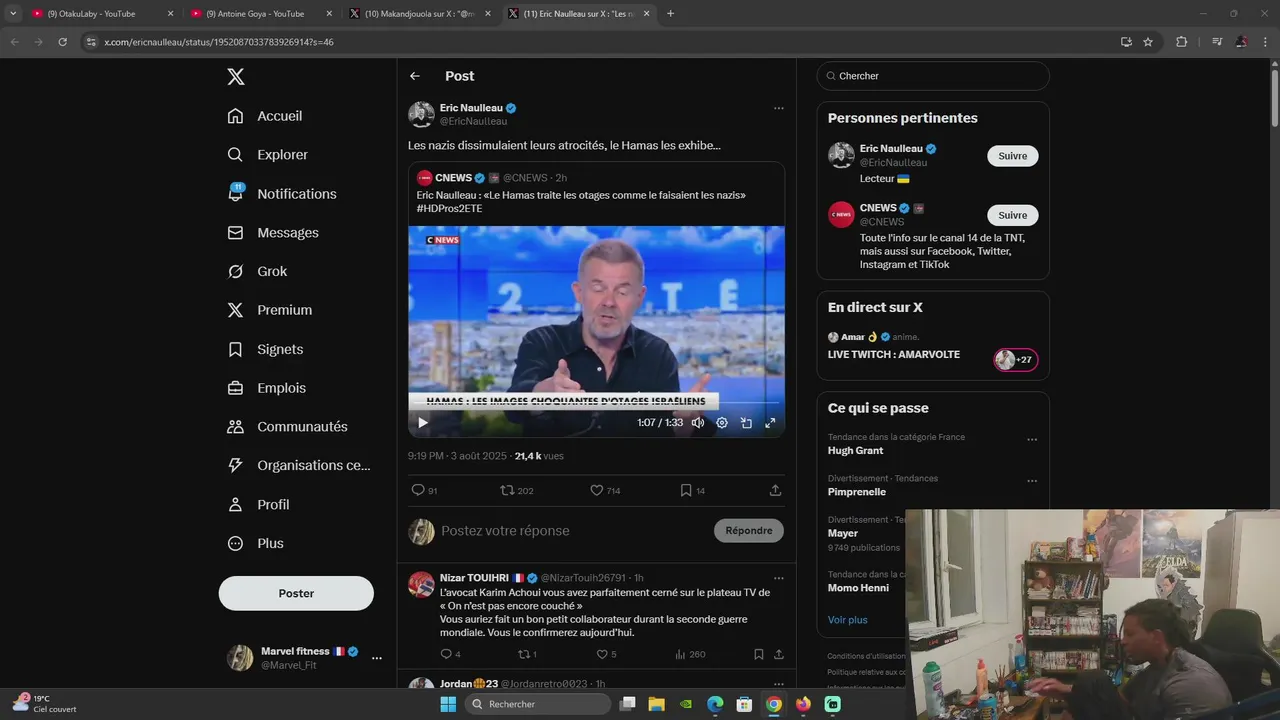Mute the video volume

click(x=698, y=423)
